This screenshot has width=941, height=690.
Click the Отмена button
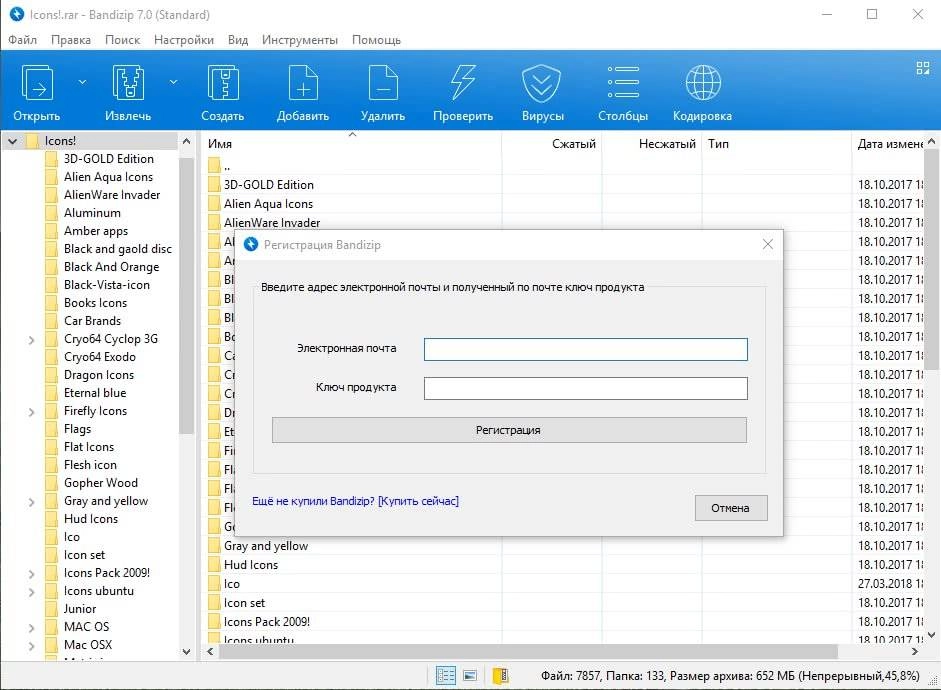[x=731, y=508]
